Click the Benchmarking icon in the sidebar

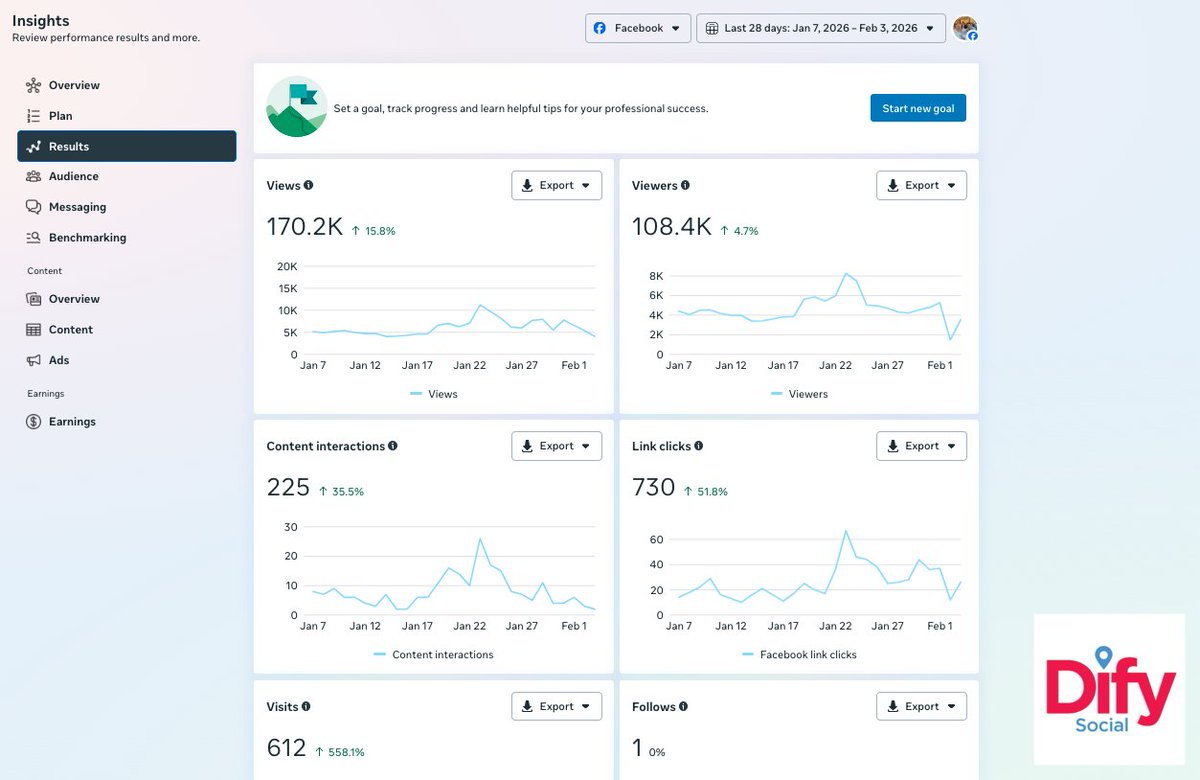coord(35,237)
